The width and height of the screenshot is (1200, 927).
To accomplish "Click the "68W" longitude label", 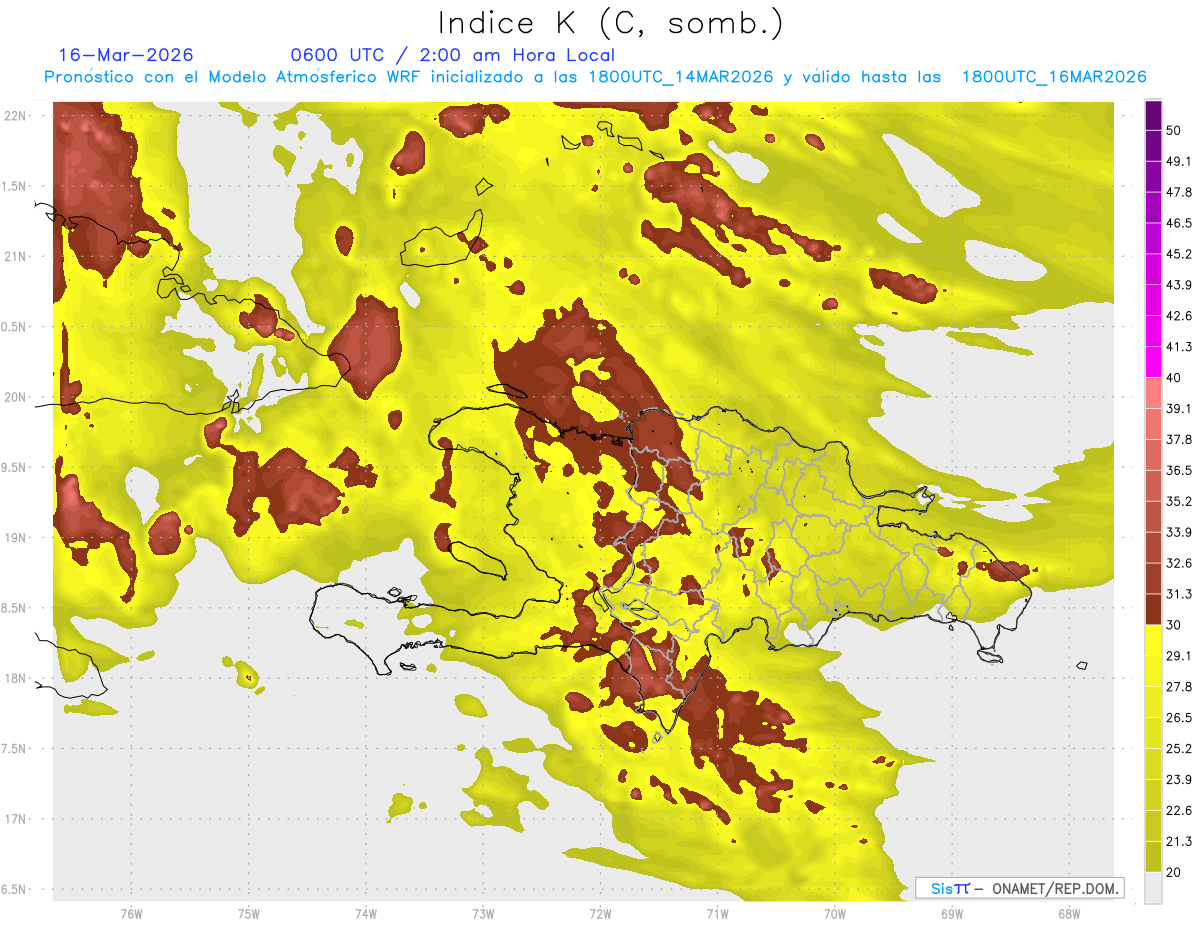I will [1068, 913].
